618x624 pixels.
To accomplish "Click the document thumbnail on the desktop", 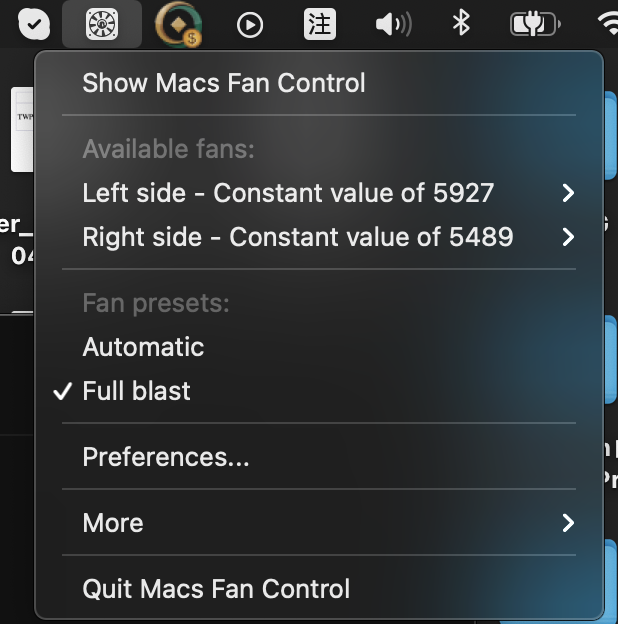I will coord(22,129).
